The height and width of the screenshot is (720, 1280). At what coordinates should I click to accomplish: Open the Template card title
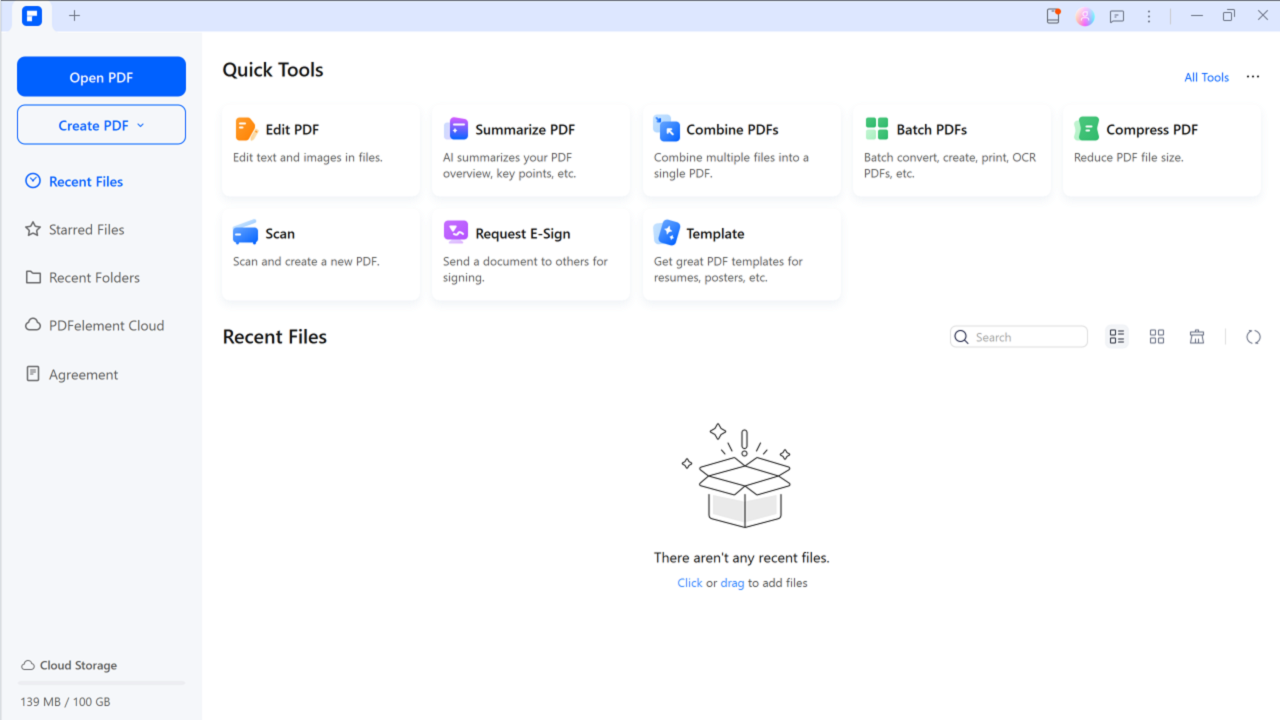(x=715, y=233)
